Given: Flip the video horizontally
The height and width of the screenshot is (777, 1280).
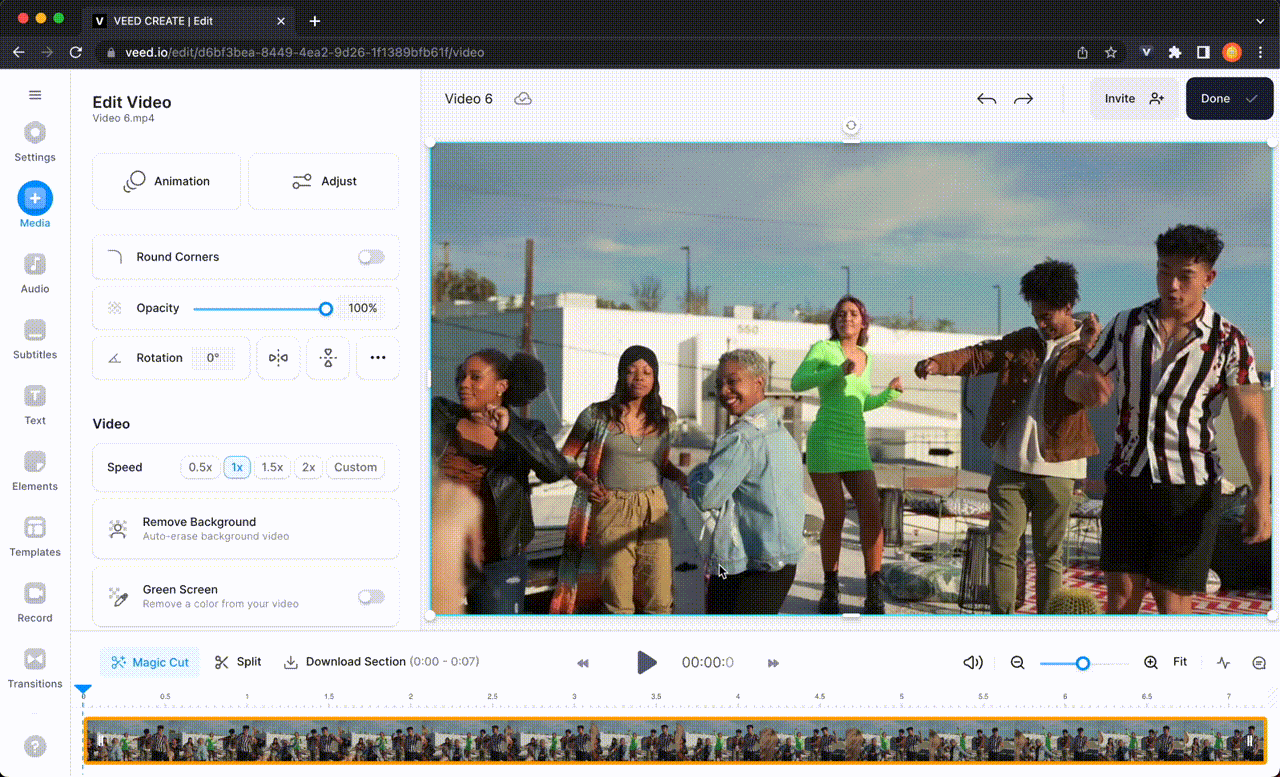Looking at the screenshot, I should pyautogui.click(x=278, y=358).
